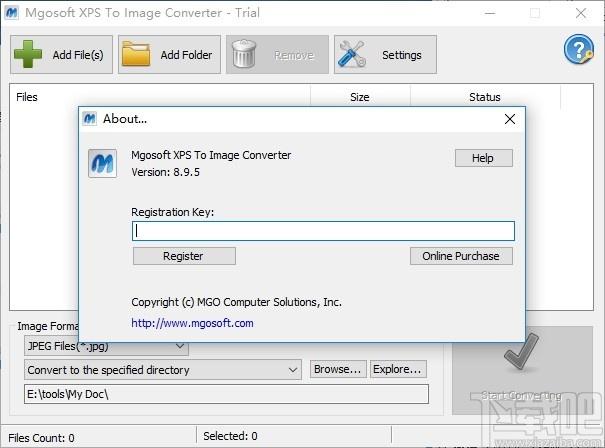The image size is (605, 448).
Task: Focus the Registration Key input field
Action: (323, 231)
